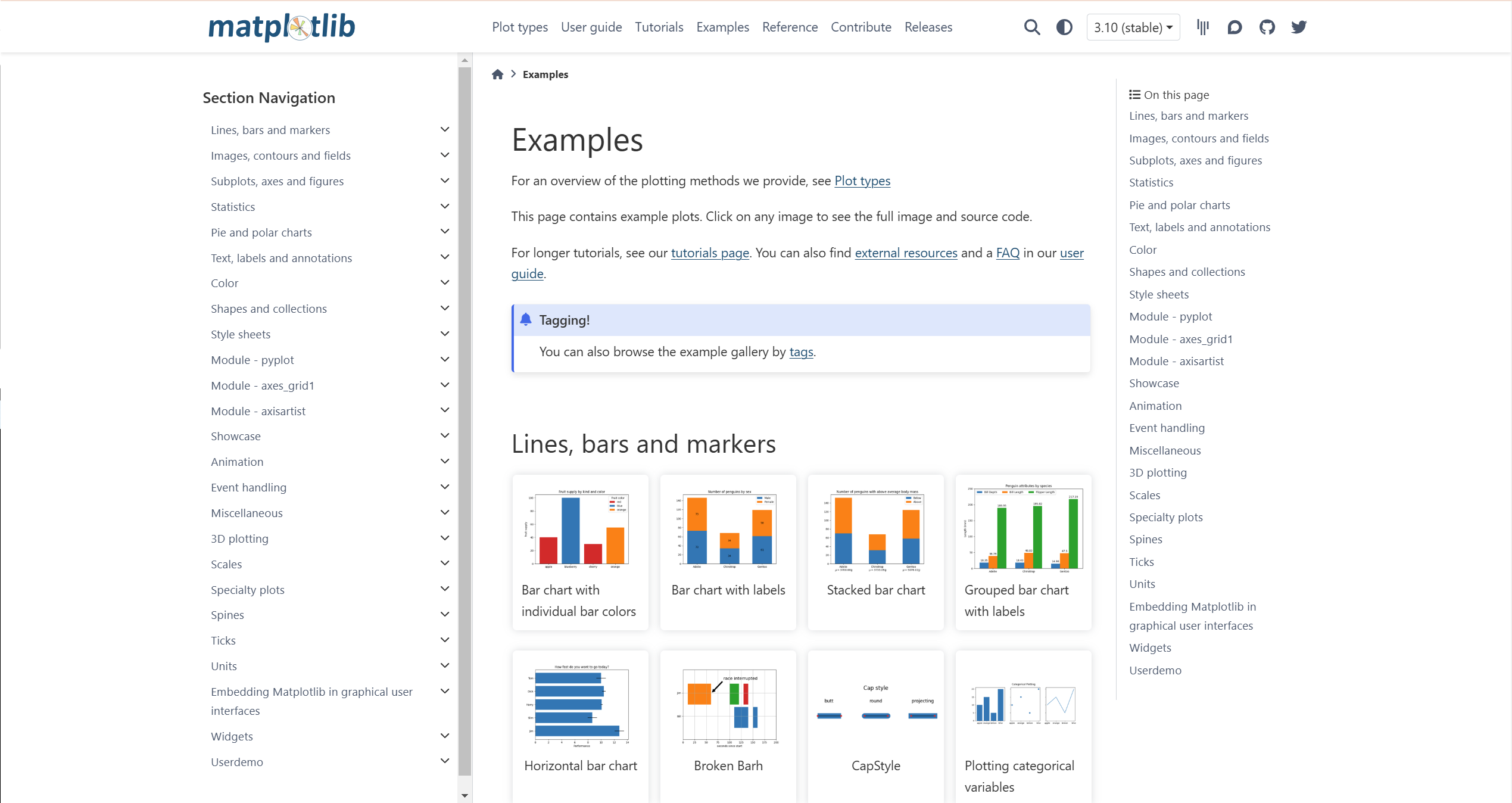Click the Examples breadcrumb text
This screenshot has height=803, width=1512.
[545, 74]
